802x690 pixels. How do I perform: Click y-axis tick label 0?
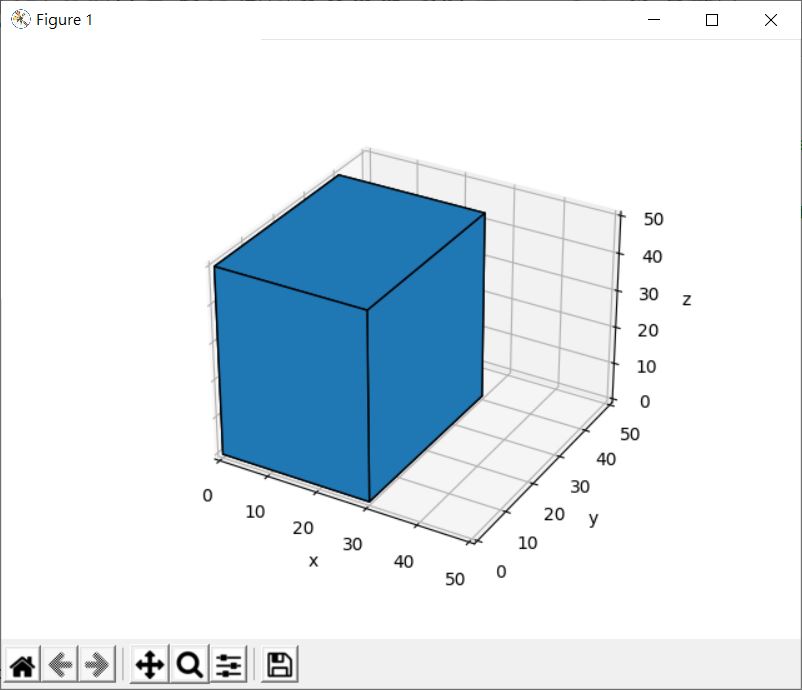point(501,572)
